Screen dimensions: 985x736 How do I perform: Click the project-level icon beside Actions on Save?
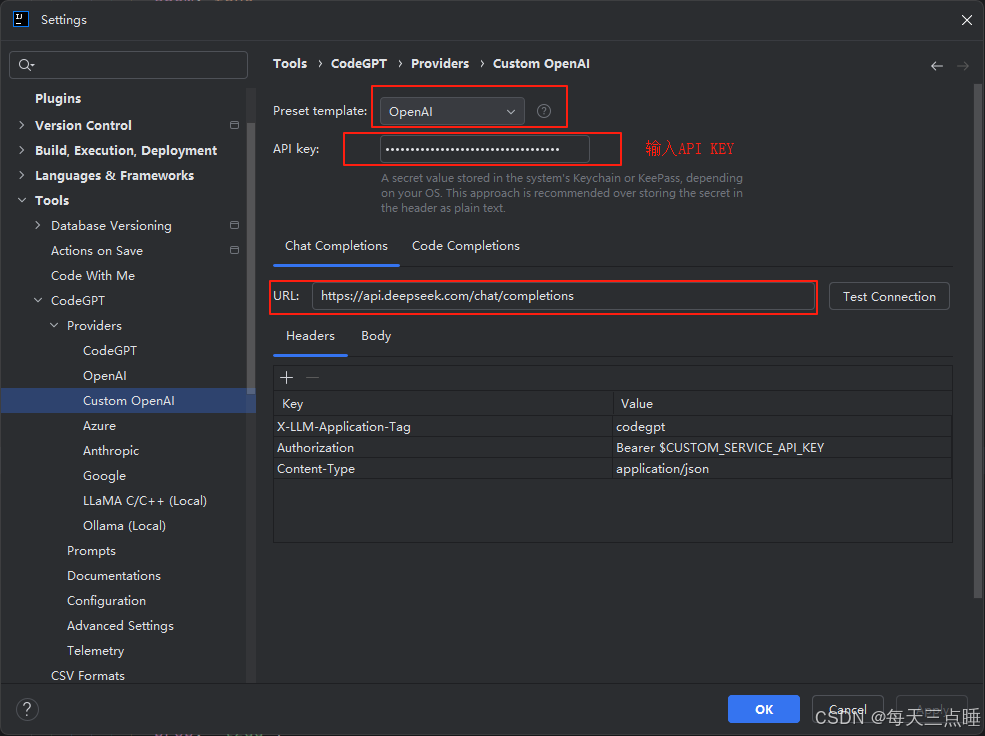tap(234, 250)
